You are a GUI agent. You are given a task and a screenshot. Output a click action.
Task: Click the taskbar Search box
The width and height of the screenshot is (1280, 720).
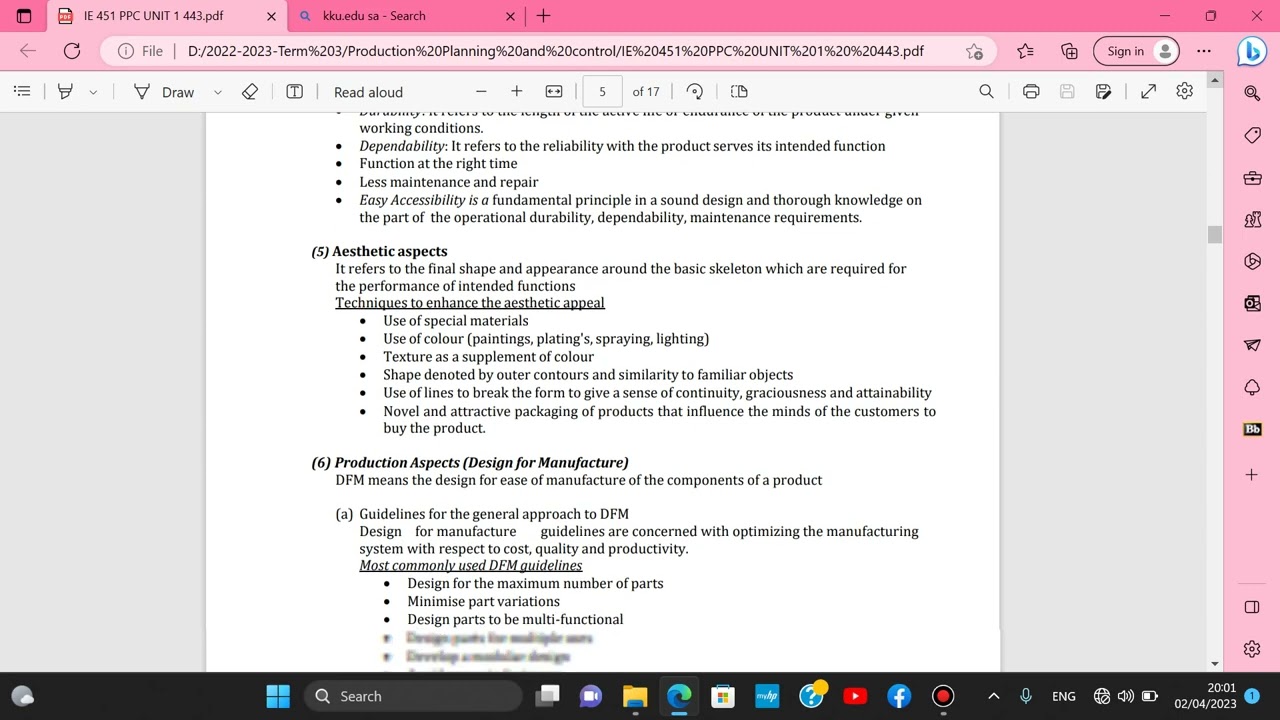(x=413, y=696)
